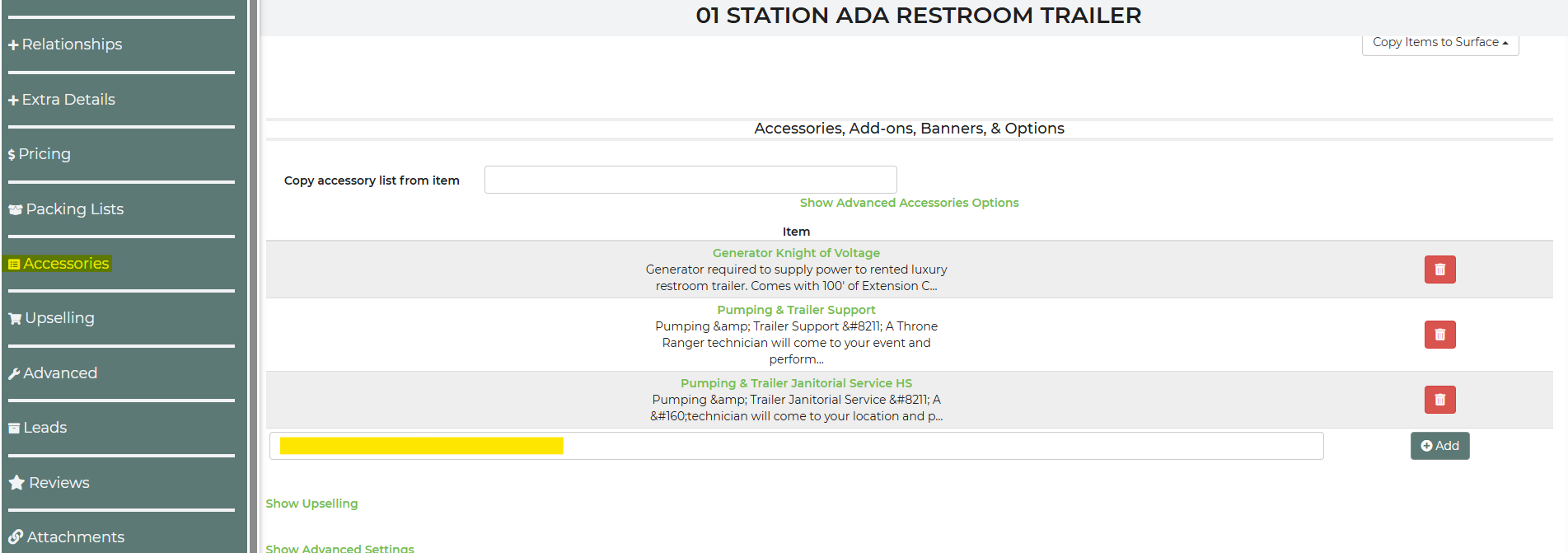Open the Generator Knight of Voltage link
Viewport: 1568px width, 553px height.
[796, 253]
